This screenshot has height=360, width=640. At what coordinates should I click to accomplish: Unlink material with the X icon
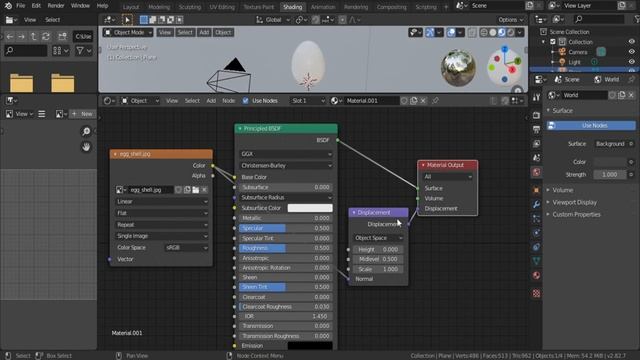423,101
